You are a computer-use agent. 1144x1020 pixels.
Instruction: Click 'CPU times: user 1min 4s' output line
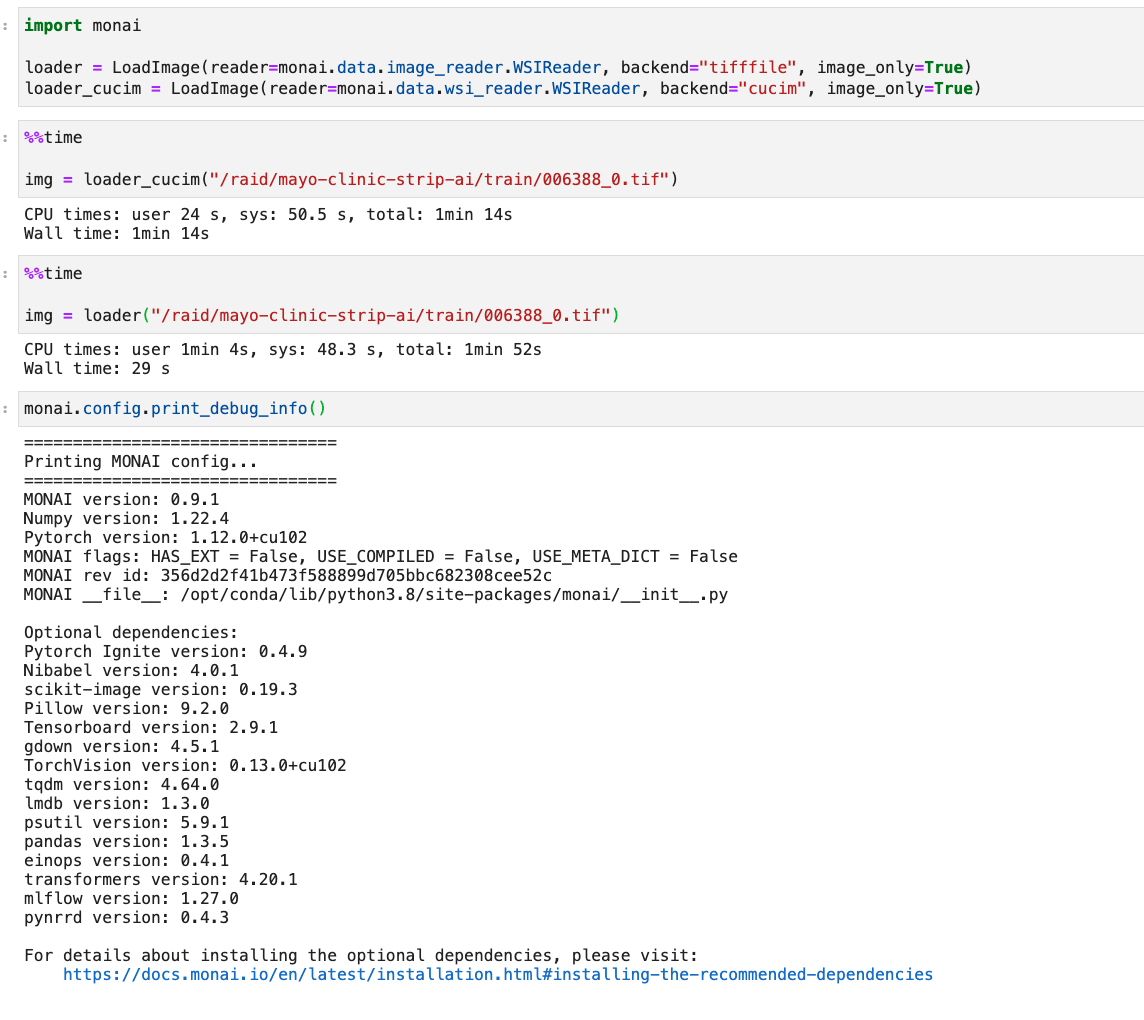coord(283,350)
